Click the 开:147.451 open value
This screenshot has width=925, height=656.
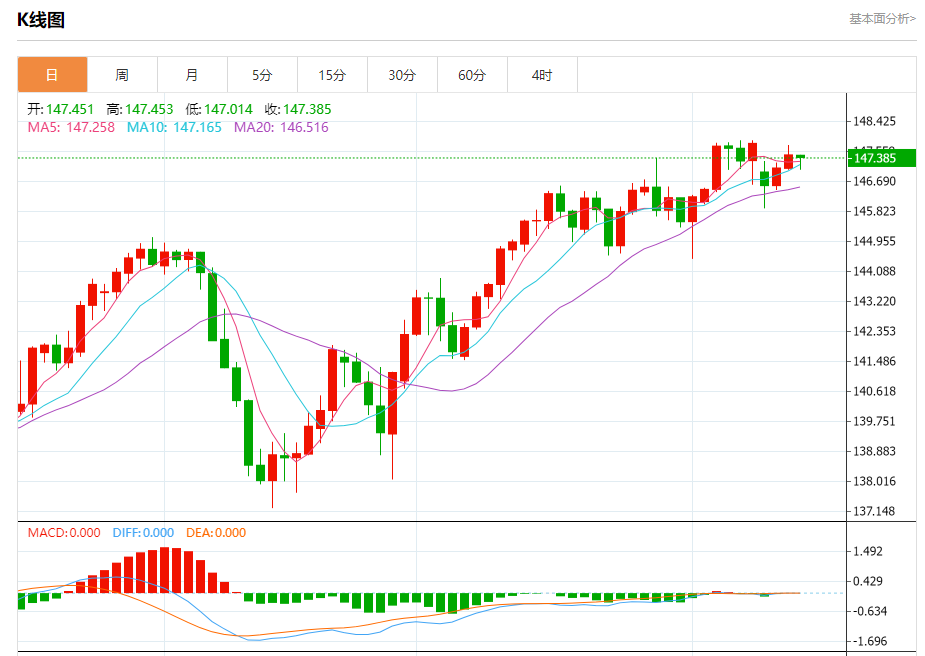[x=60, y=109]
